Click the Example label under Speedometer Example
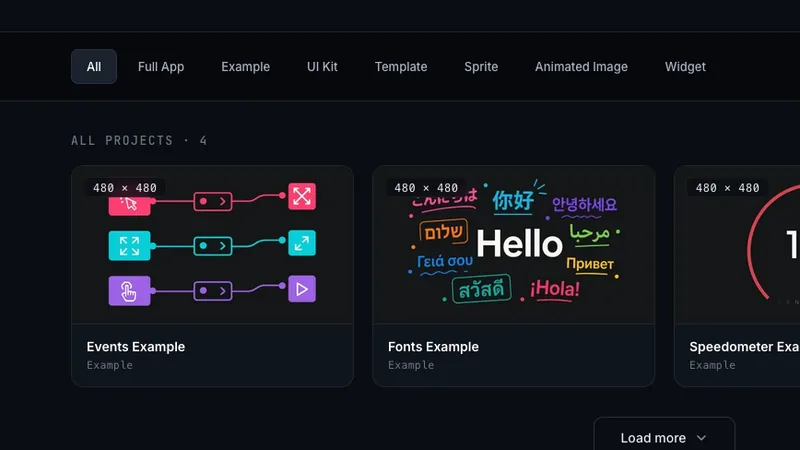Screen dimensions: 800x450 [713, 365]
